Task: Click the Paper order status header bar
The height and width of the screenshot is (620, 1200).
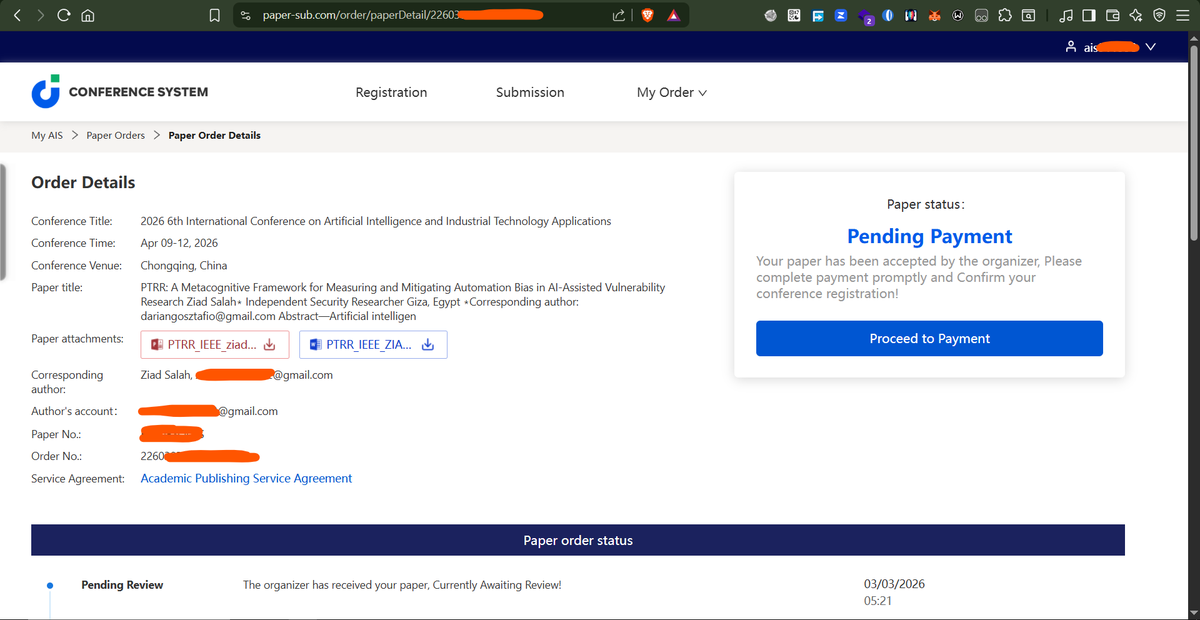Action: click(x=578, y=540)
